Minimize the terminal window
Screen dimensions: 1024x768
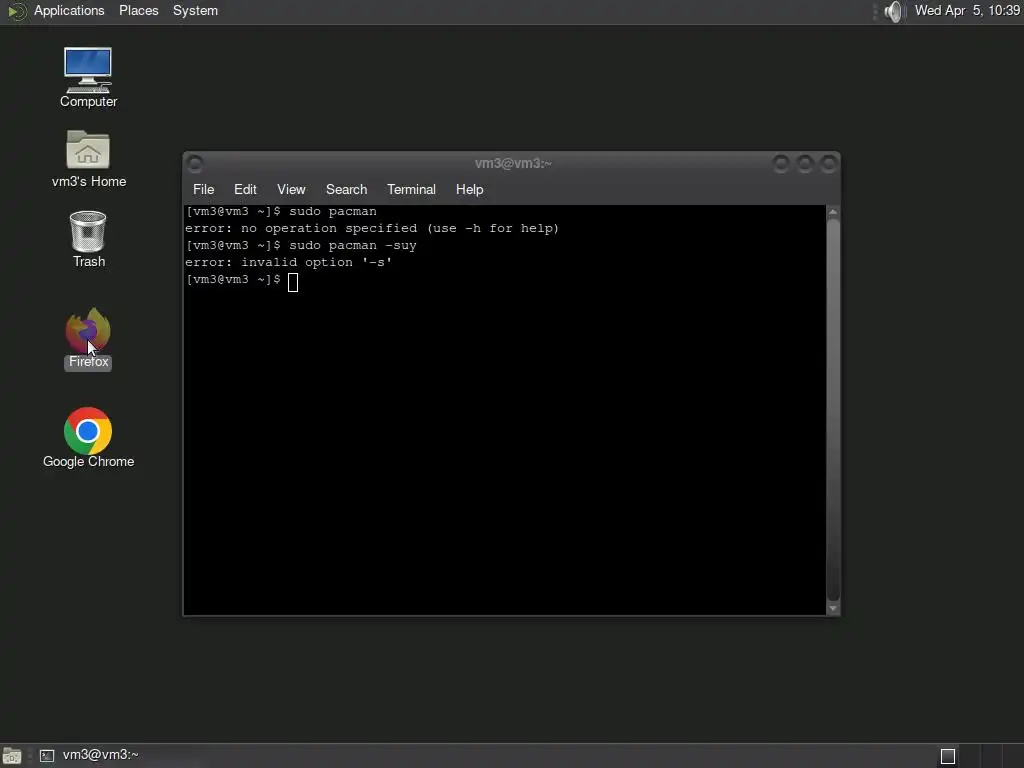click(781, 163)
